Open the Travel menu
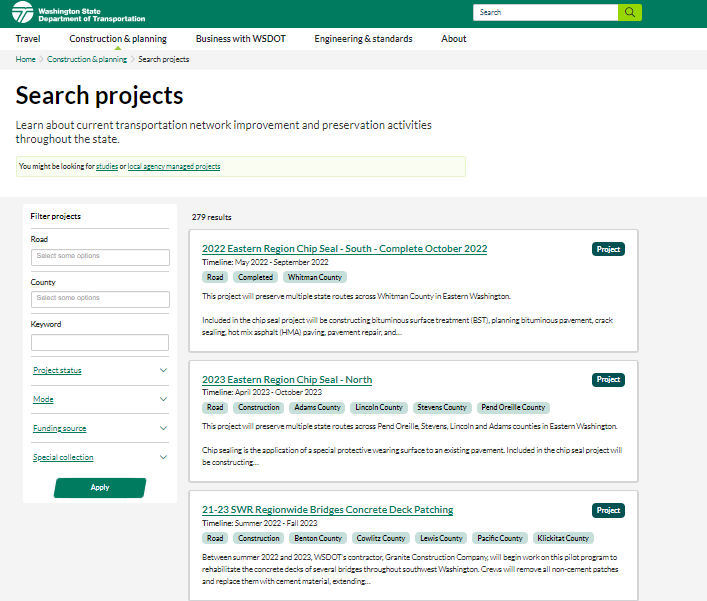The width and height of the screenshot is (707, 601). (x=28, y=39)
